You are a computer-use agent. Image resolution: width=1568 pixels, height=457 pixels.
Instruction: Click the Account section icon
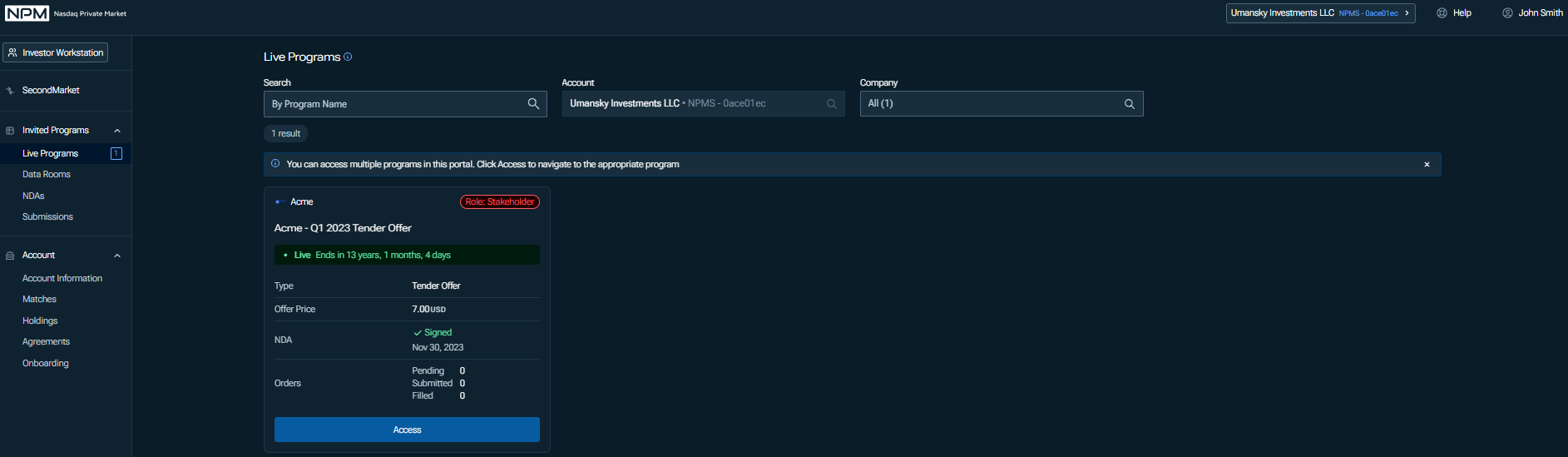click(x=10, y=256)
